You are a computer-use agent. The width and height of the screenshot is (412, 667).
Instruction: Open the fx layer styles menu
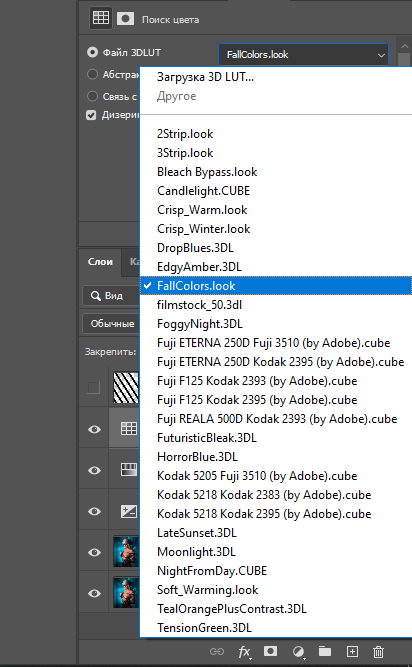point(244,652)
